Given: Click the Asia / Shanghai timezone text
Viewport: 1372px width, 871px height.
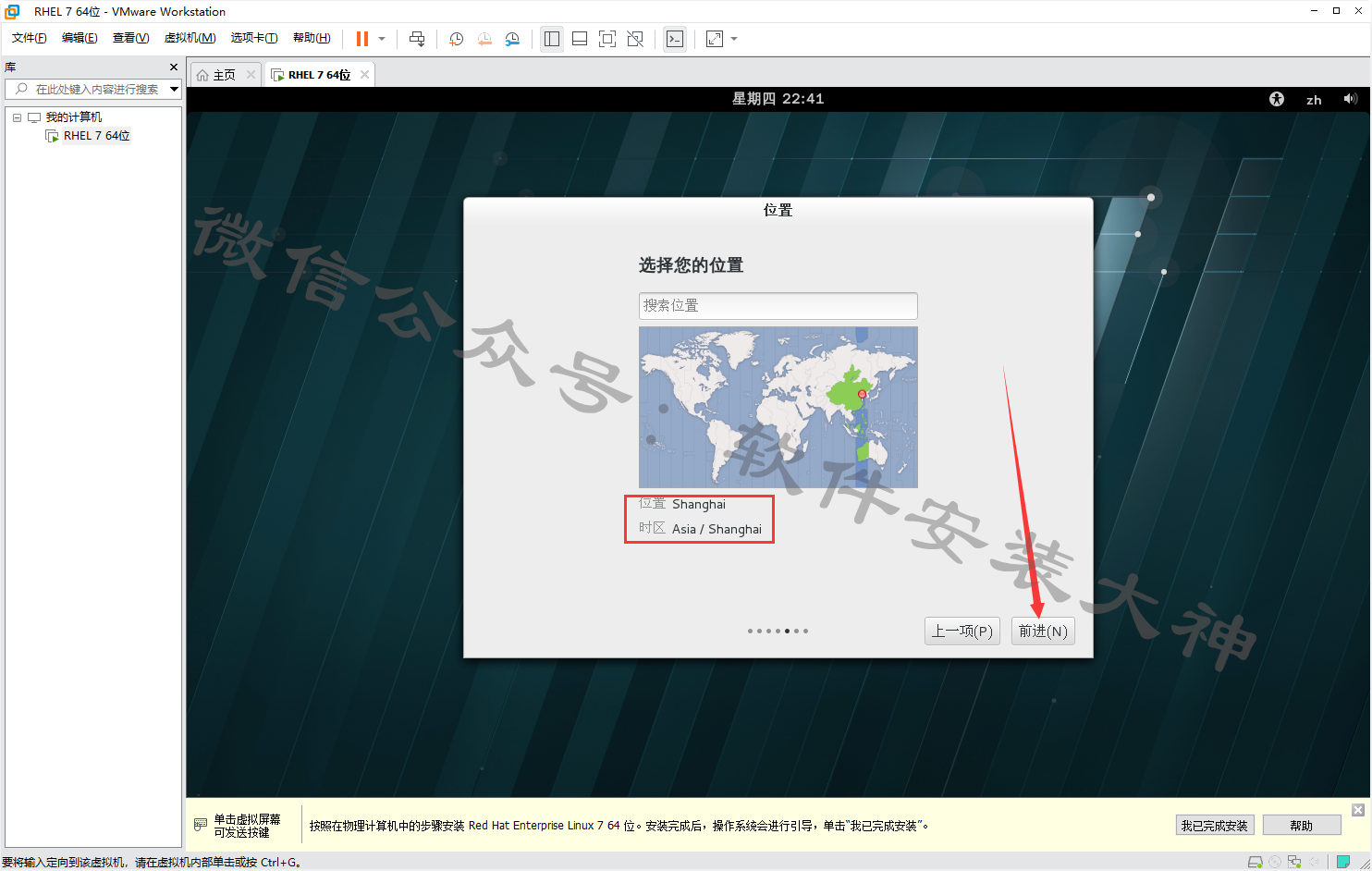Looking at the screenshot, I should click(x=717, y=529).
